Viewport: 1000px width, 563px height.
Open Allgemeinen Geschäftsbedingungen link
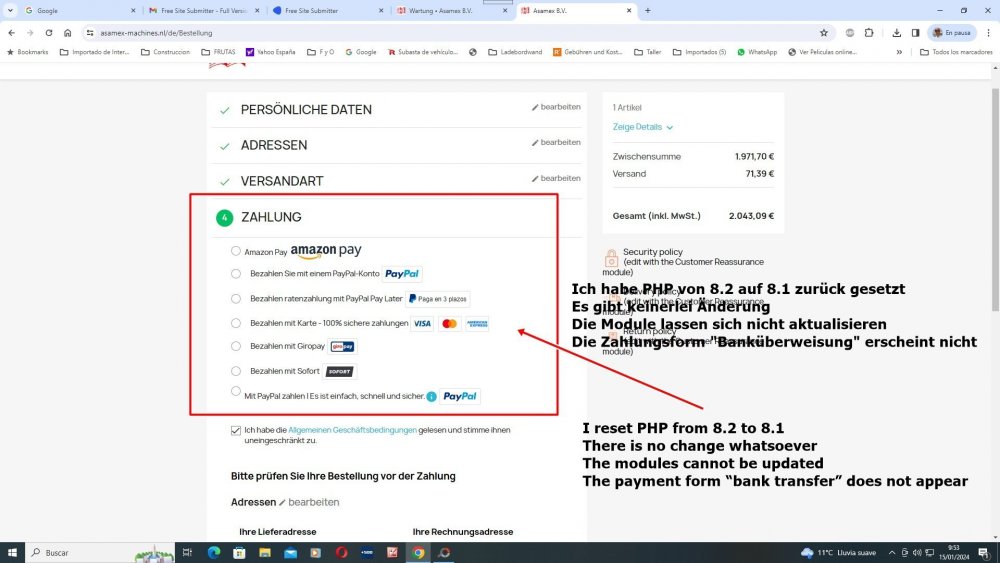352,430
